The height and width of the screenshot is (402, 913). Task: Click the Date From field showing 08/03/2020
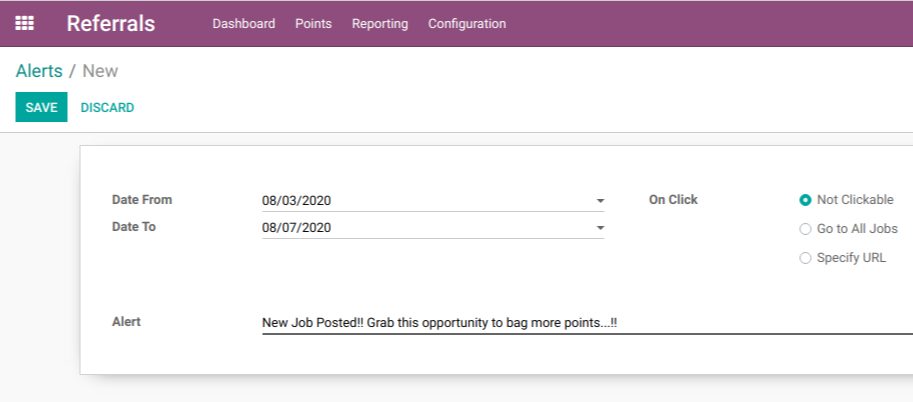433,201
